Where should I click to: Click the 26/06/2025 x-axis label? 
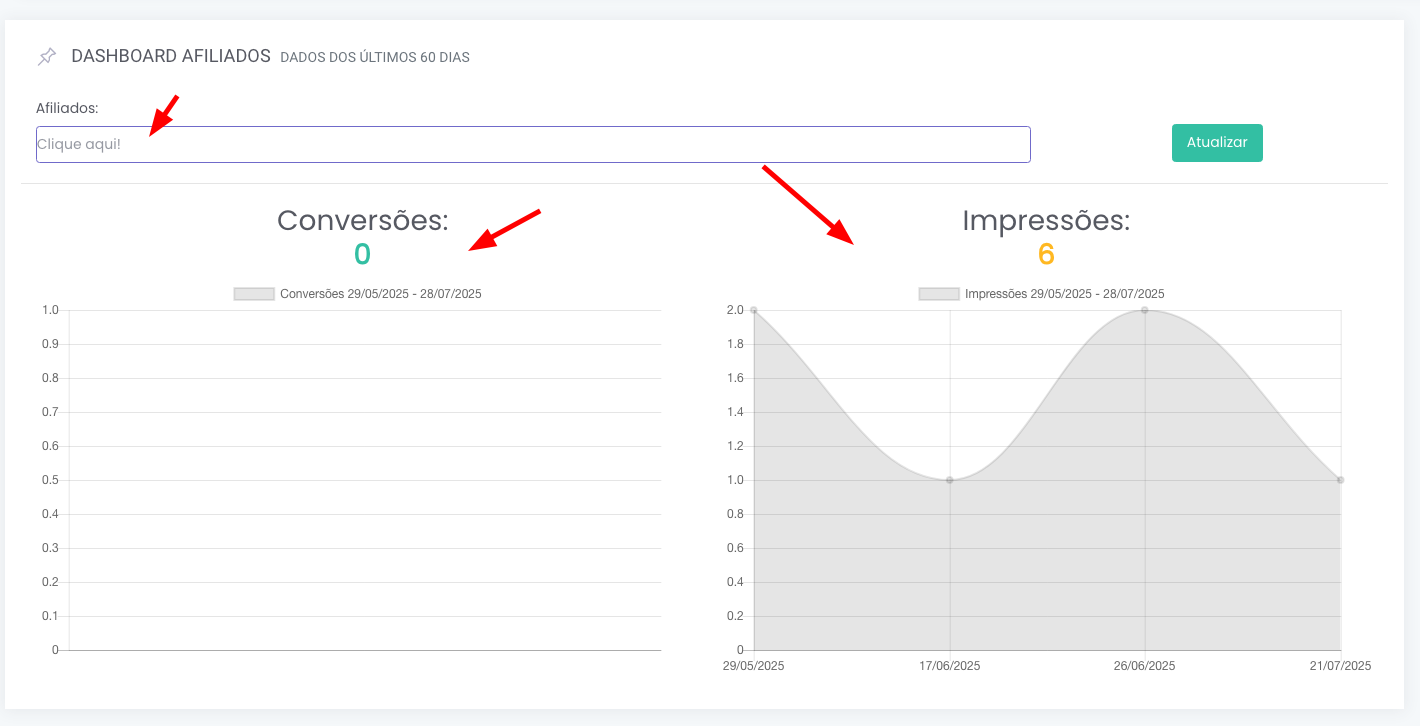1145,666
